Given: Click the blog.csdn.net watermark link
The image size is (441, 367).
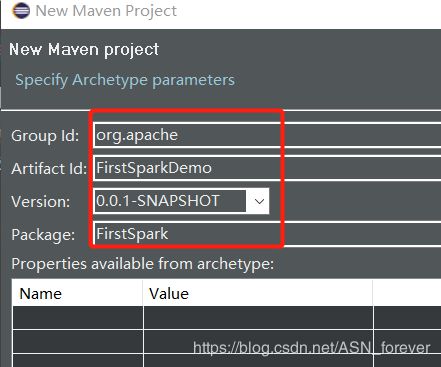Looking at the screenshot, I should coord(311,348).
